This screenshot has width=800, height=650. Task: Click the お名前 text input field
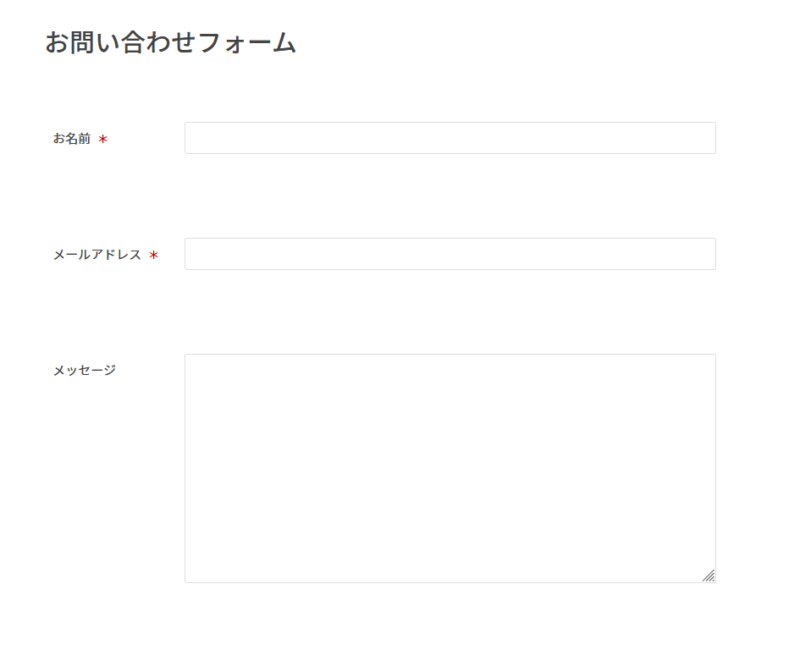click(450, 138)
